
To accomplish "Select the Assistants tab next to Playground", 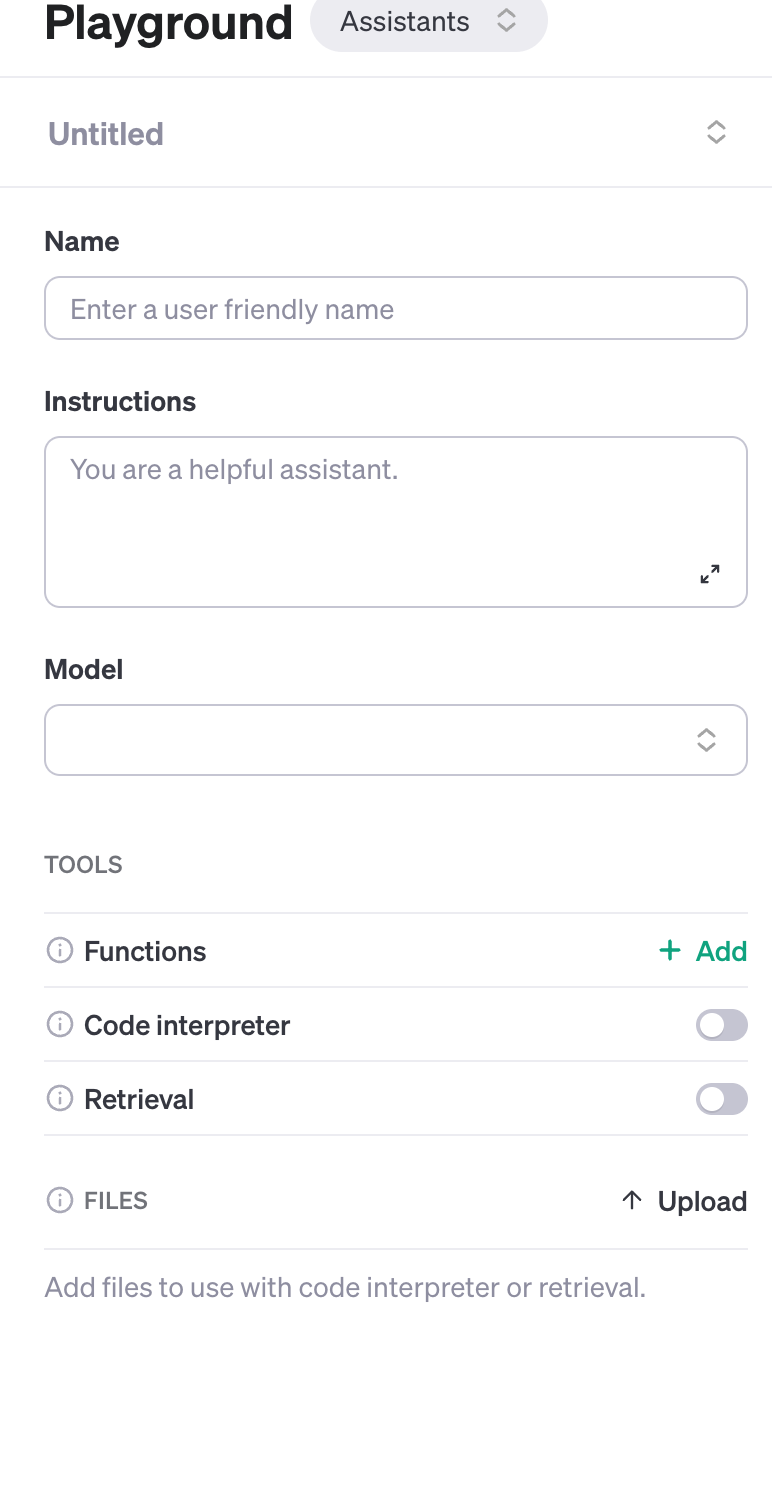I will tap(404, 22).
